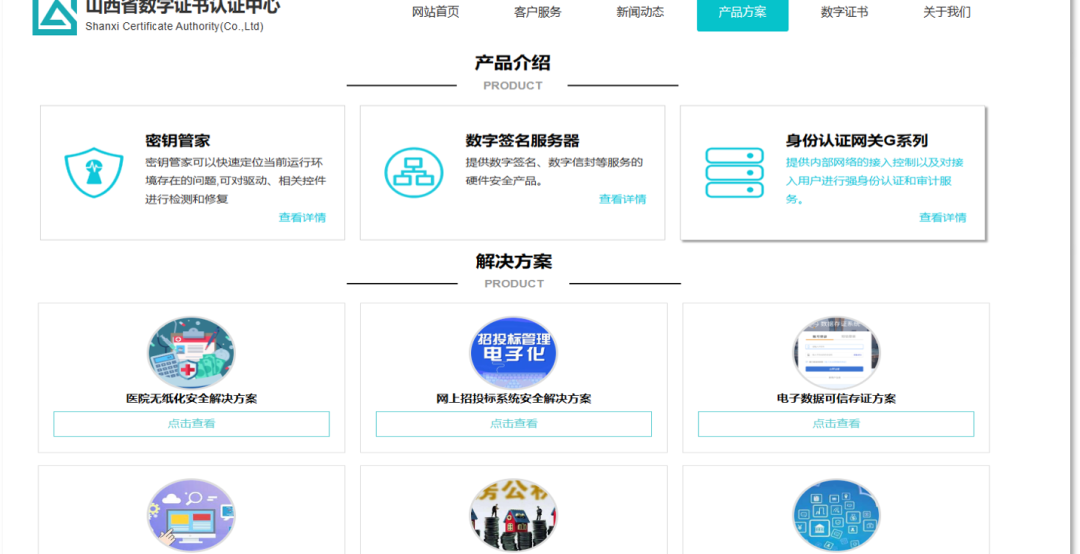The width and height of the screenshot is (1080, 554).
Task: Click the purple computer monitor round image
Action: (x=191, y=515)
